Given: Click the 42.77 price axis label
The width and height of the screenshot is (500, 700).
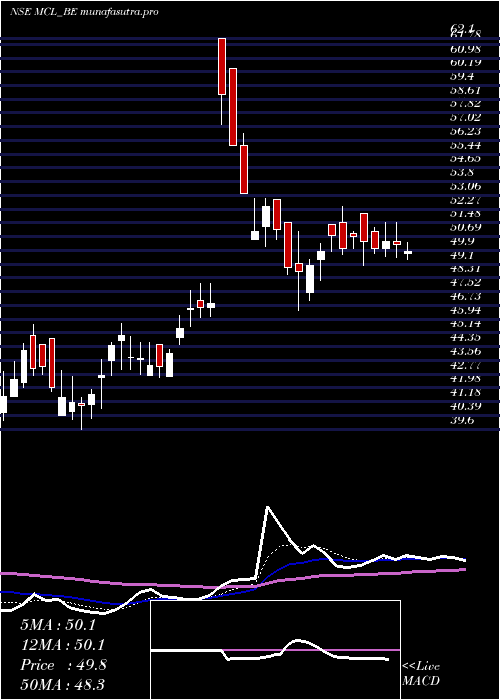Looking at the screenshot, I should pos(465,365).
